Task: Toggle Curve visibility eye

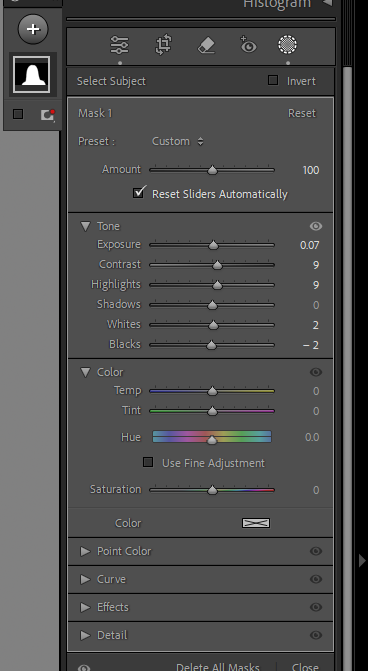Action: [x=316, y=579]
